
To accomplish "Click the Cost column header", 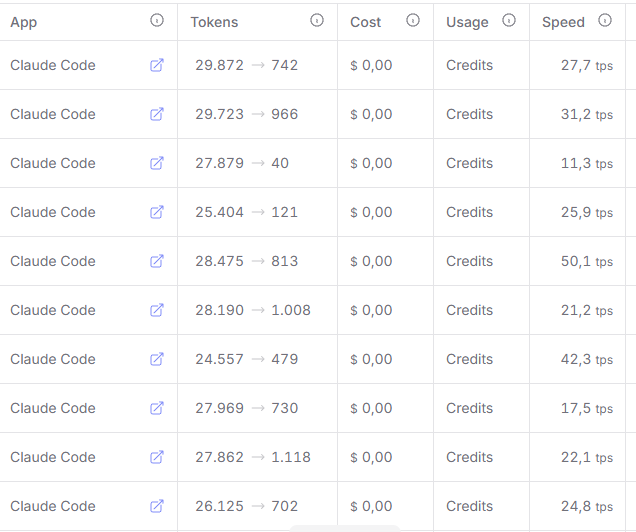I will click(x=365, y=22).
